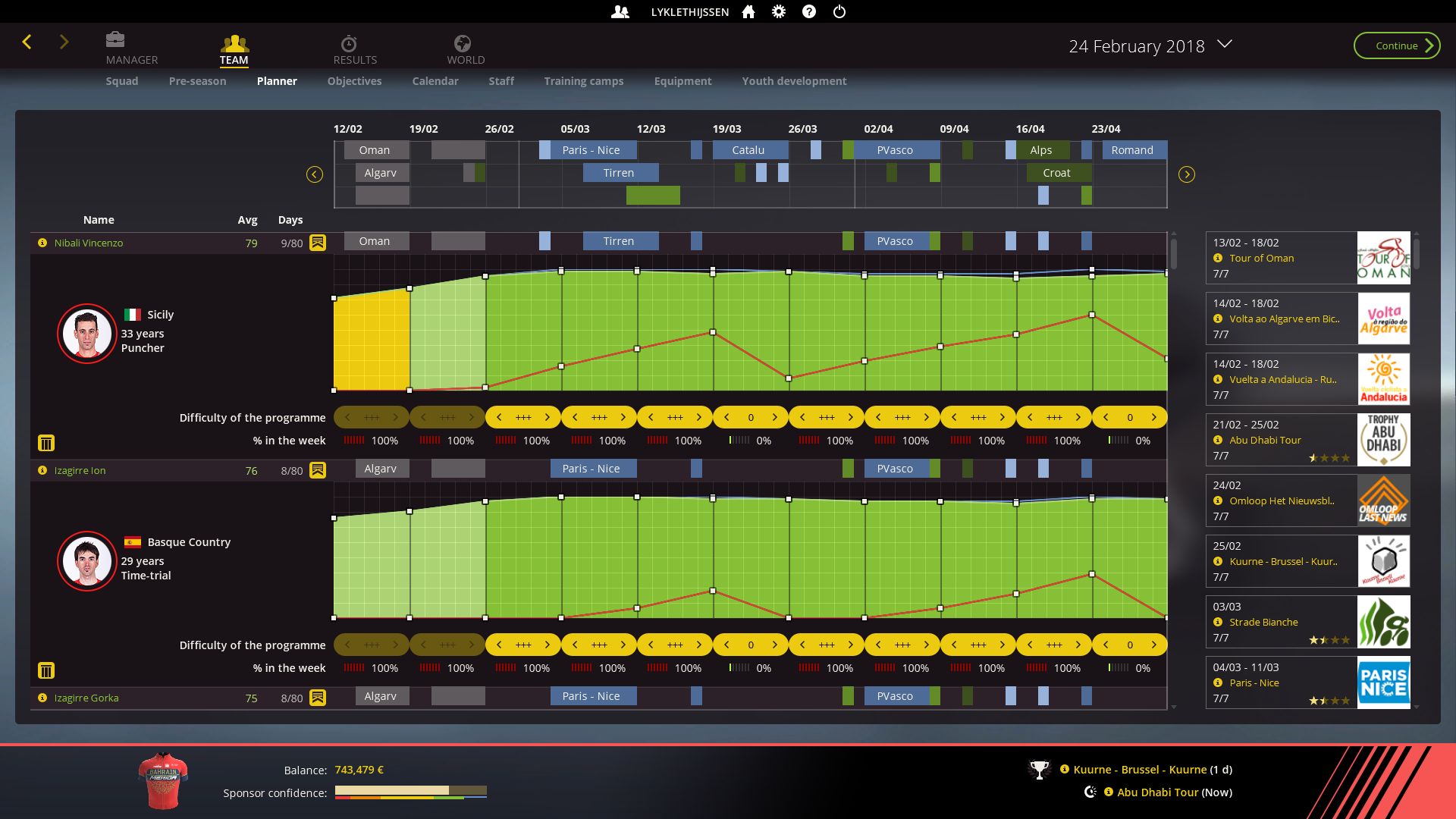Image resolution: width=1456 pixels, height=819 pixels.
Task: Select the Paris - Nice race thumbnail
Action: click(1383, 682)
